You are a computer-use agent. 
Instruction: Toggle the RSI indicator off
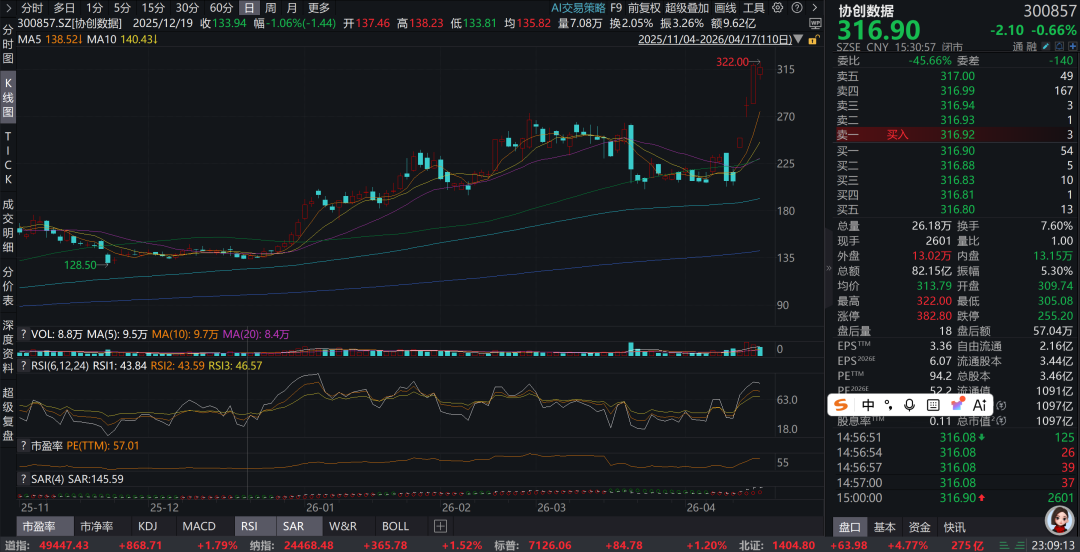click(x=249, y=526)
